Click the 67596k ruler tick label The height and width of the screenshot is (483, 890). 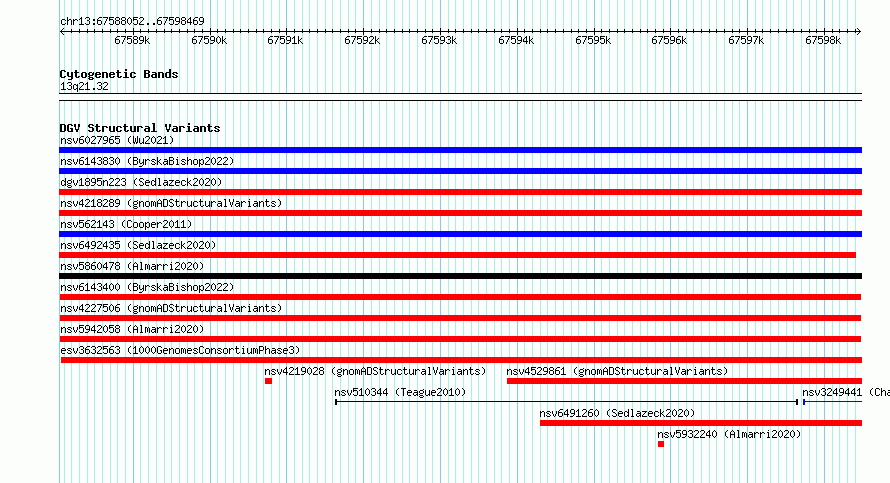669,40
